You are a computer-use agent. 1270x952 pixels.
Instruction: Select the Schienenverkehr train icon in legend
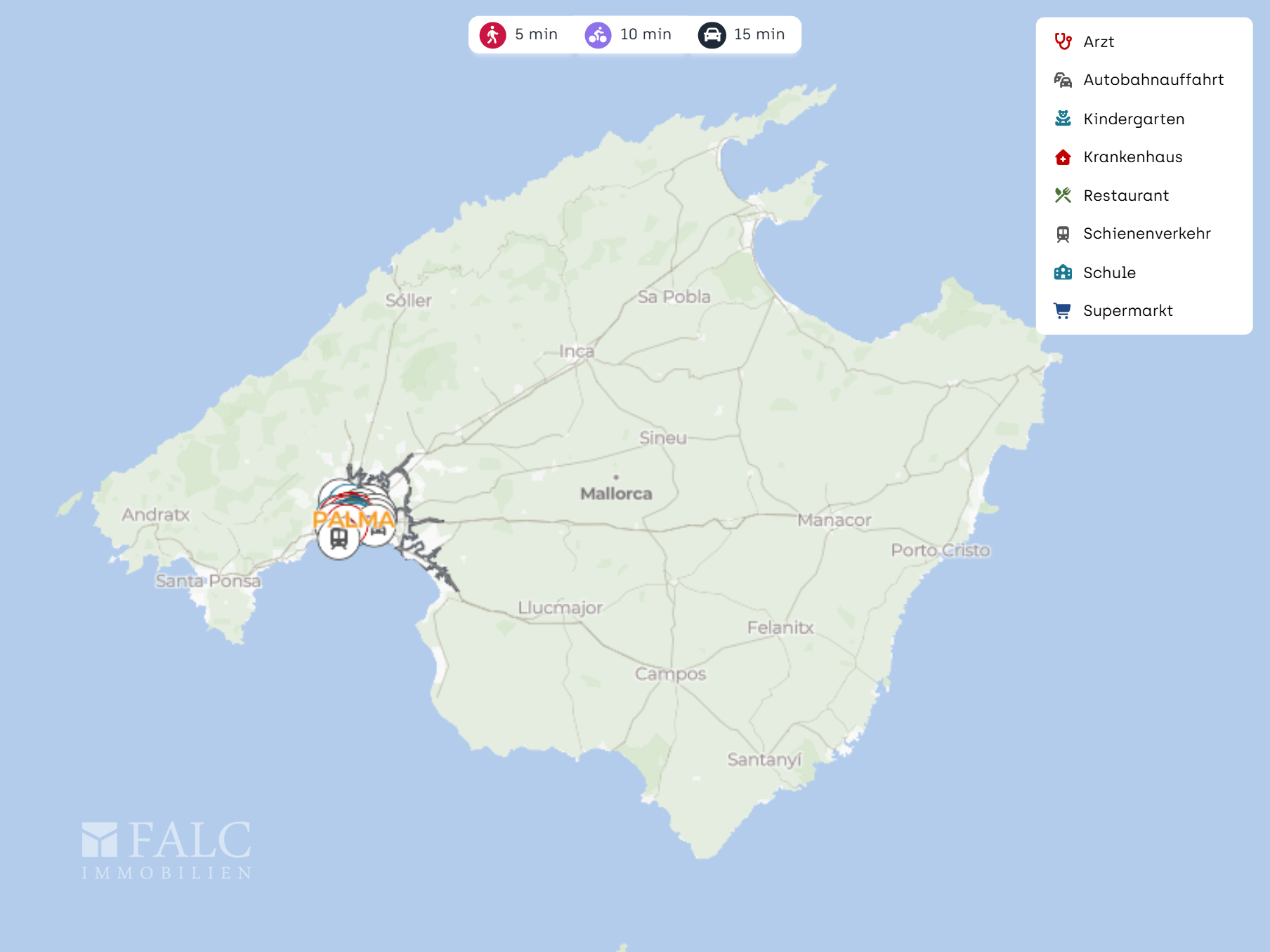(x=1063, y=234)
